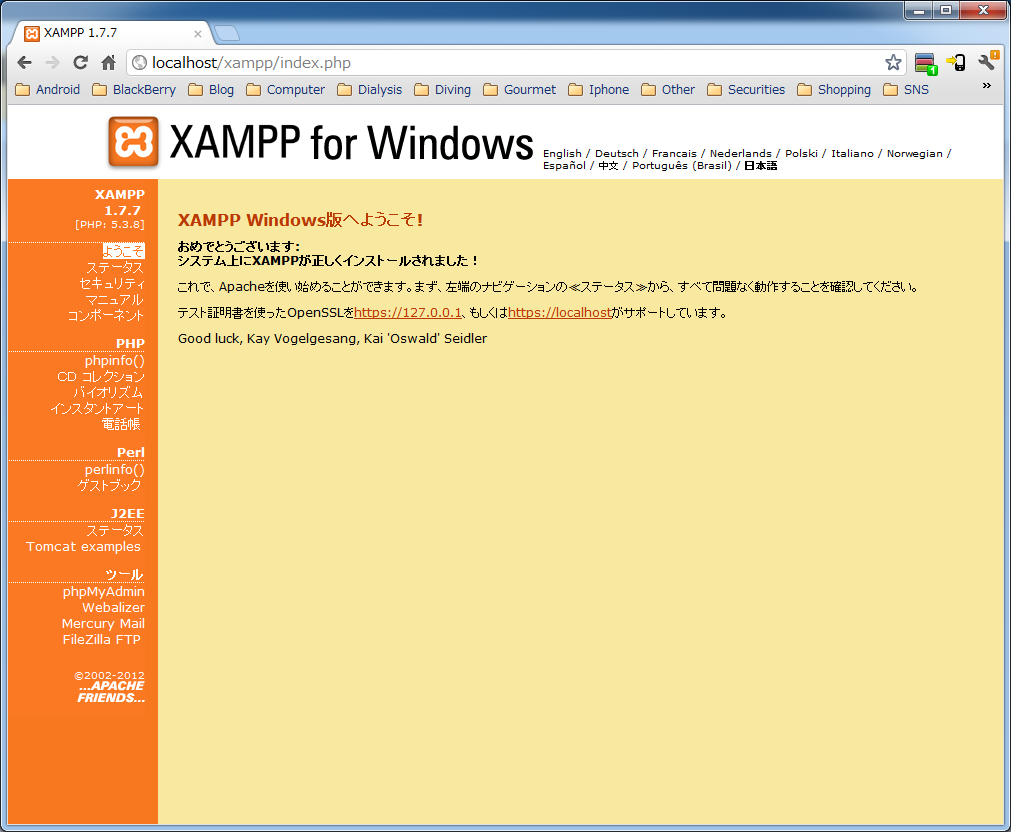Viewport: 1011px width, 832px height.
Task: Open the Other bookmarks folder
Action: [668, 90]
